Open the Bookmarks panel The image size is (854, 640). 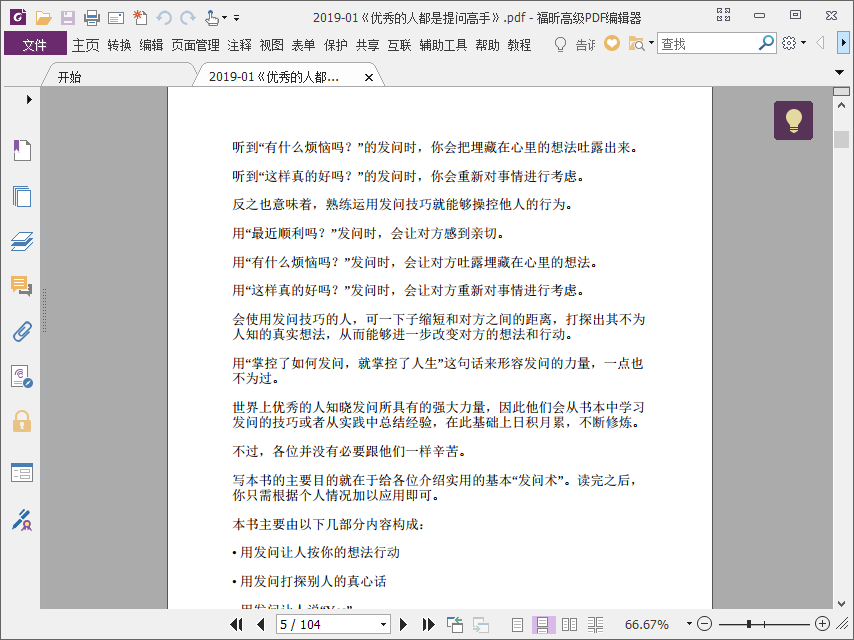point(22,150)
